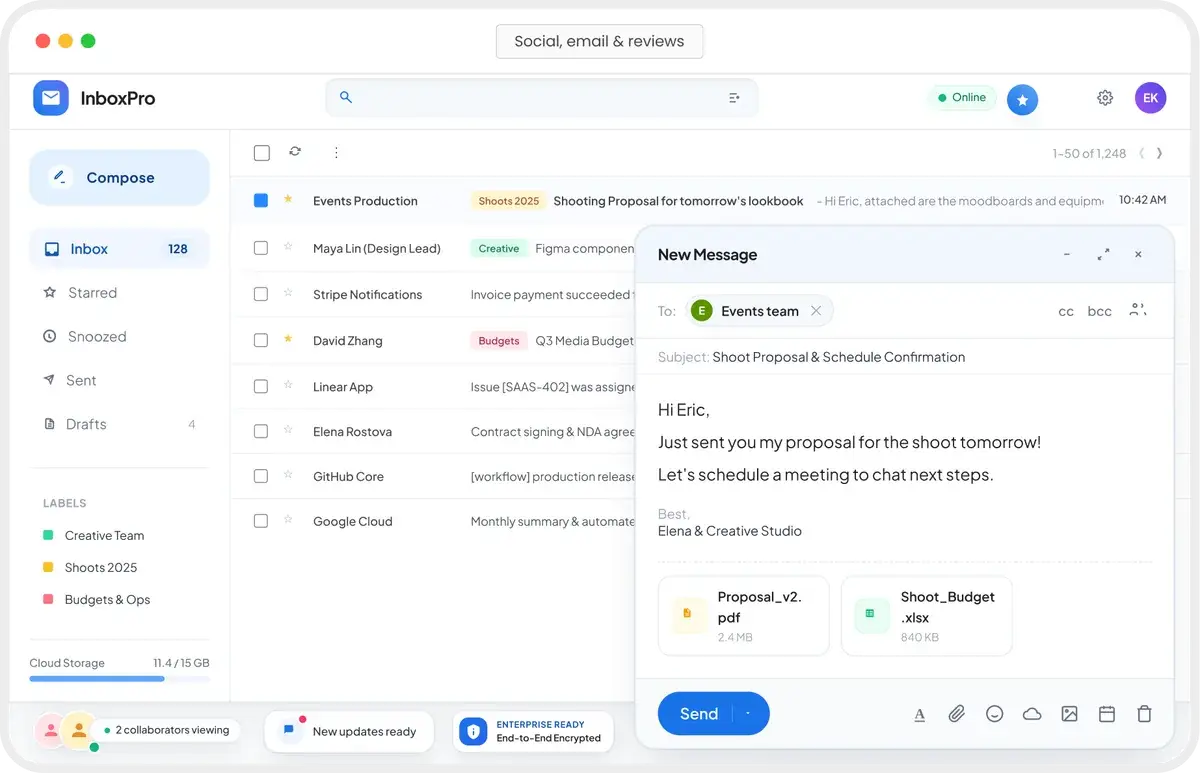This screenshot has width=1200, height=773.
Task: Check the Linear App email checkbox
Action: [x=261, y=386]
